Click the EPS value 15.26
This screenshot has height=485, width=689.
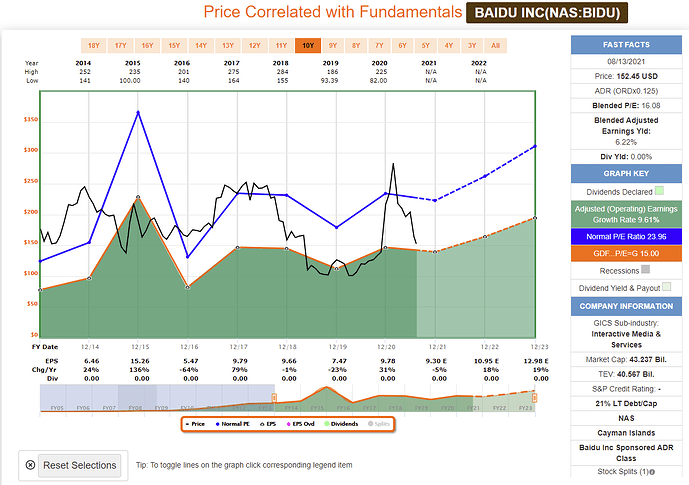[140, 361]
